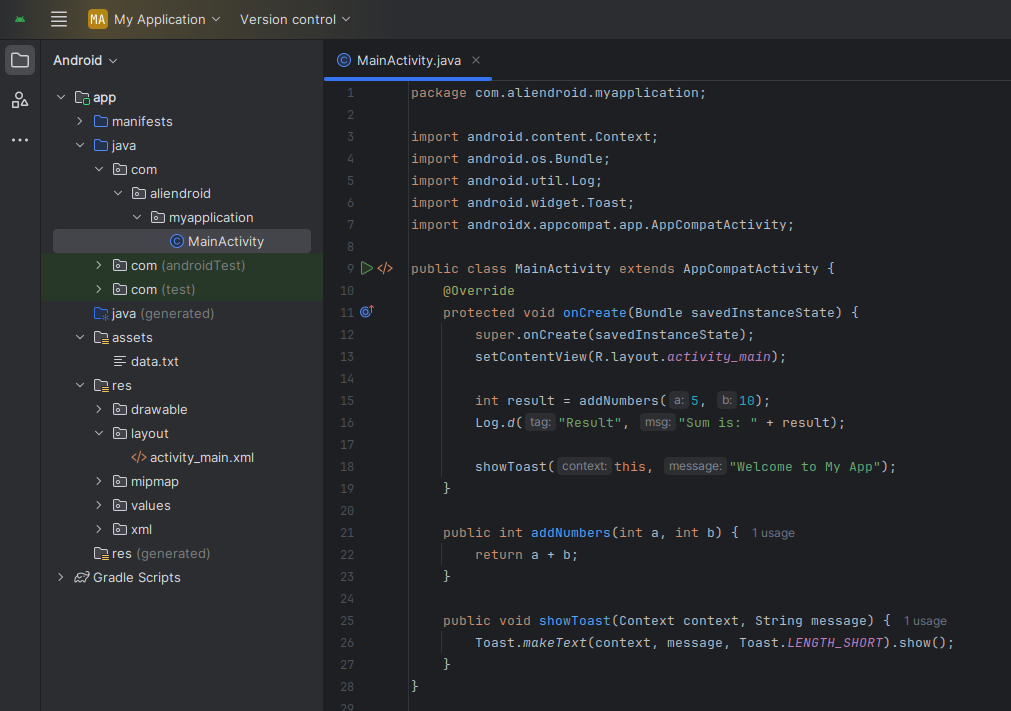Select activity_main.xml in the tree

[x=182, y=458]
